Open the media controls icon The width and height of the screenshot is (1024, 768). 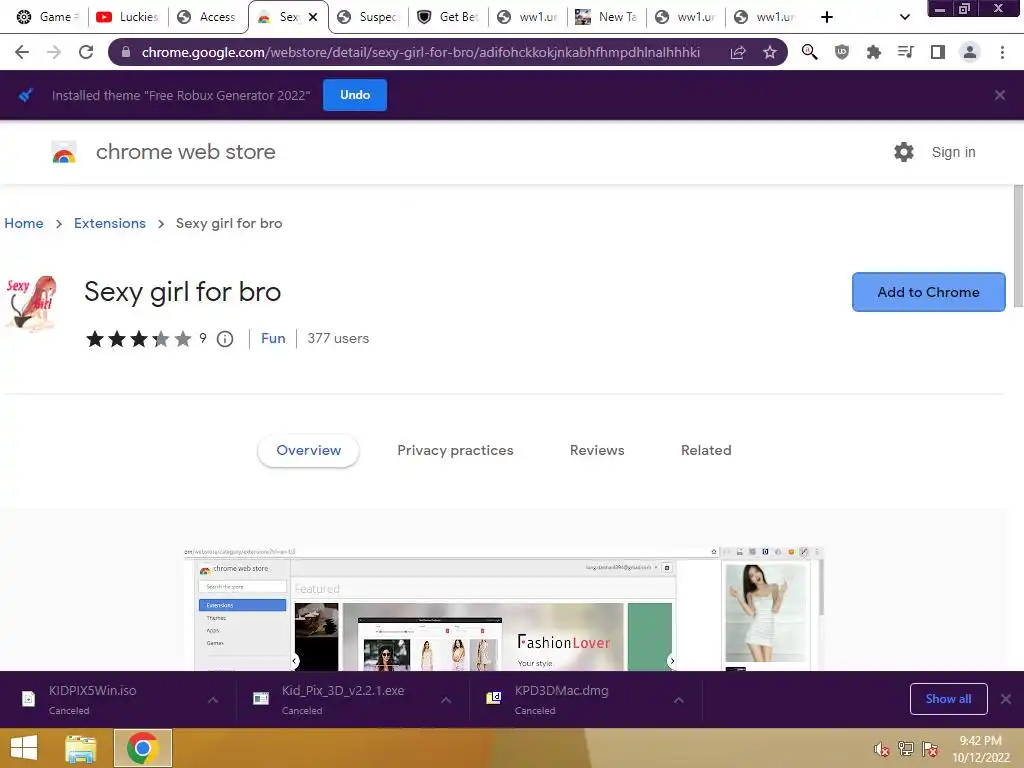[x=905, y=52]
